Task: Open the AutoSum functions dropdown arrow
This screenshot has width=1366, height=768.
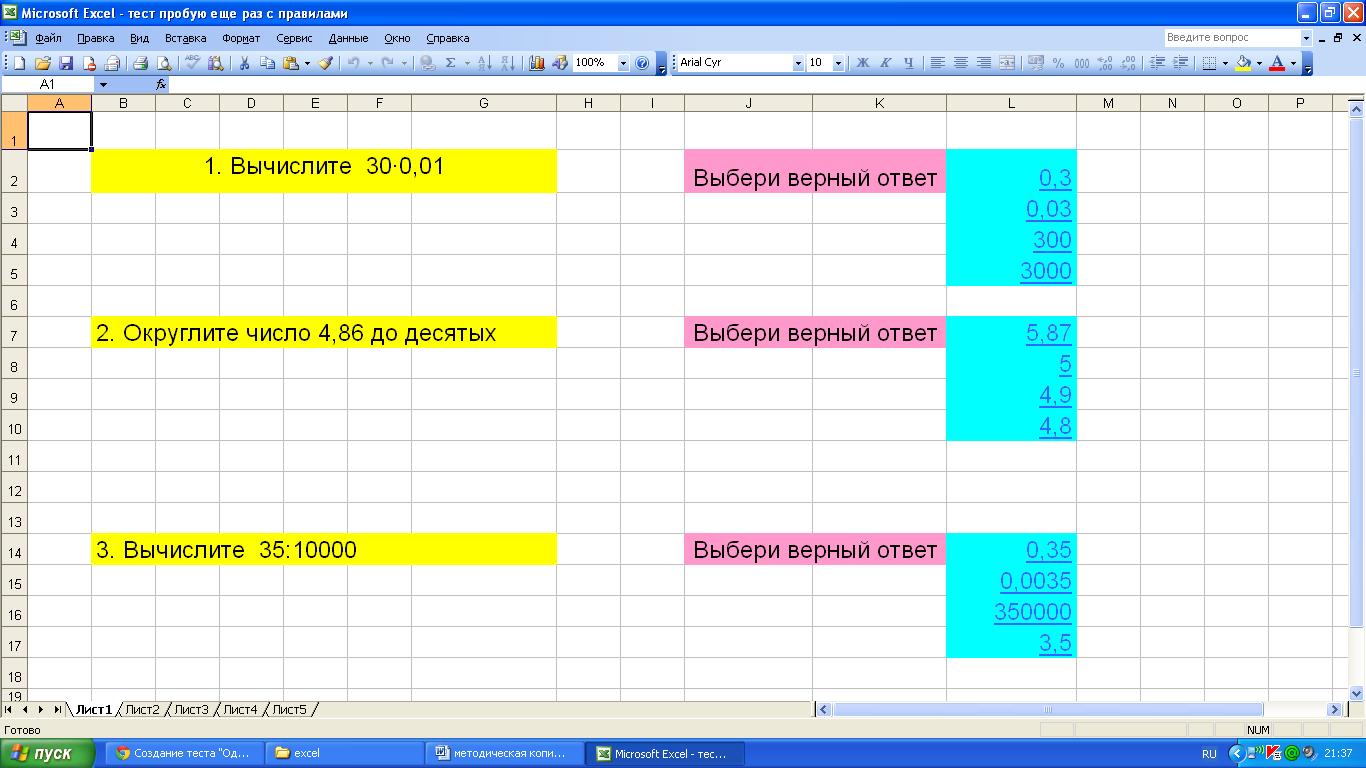Action: [x=467, y=63]
